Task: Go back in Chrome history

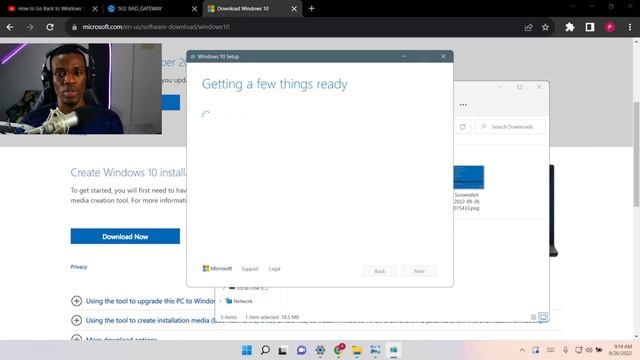Action: click(10, 27)
